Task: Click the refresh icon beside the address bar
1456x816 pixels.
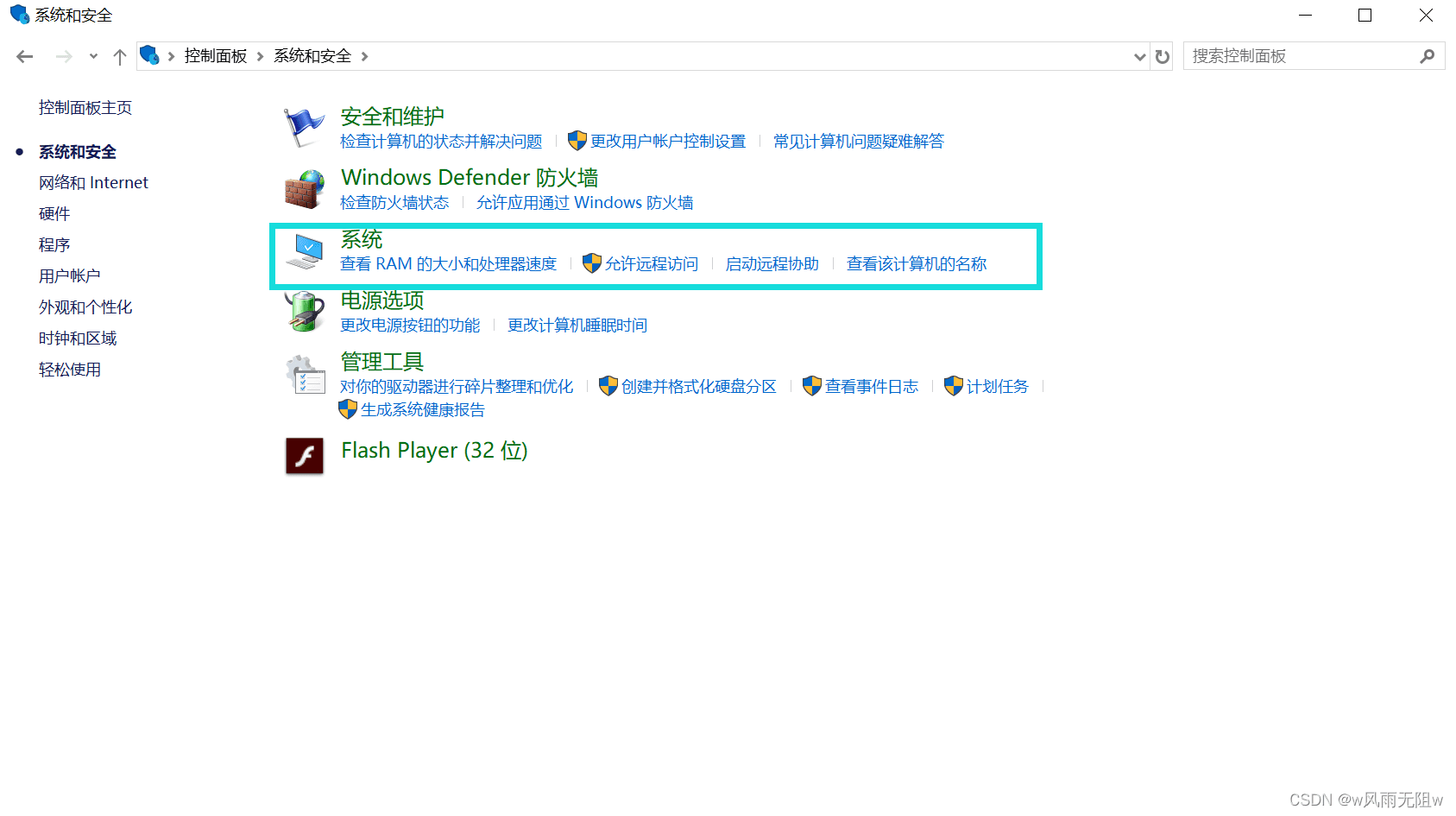Action: pyautogui.click(x=1163, y=57)
